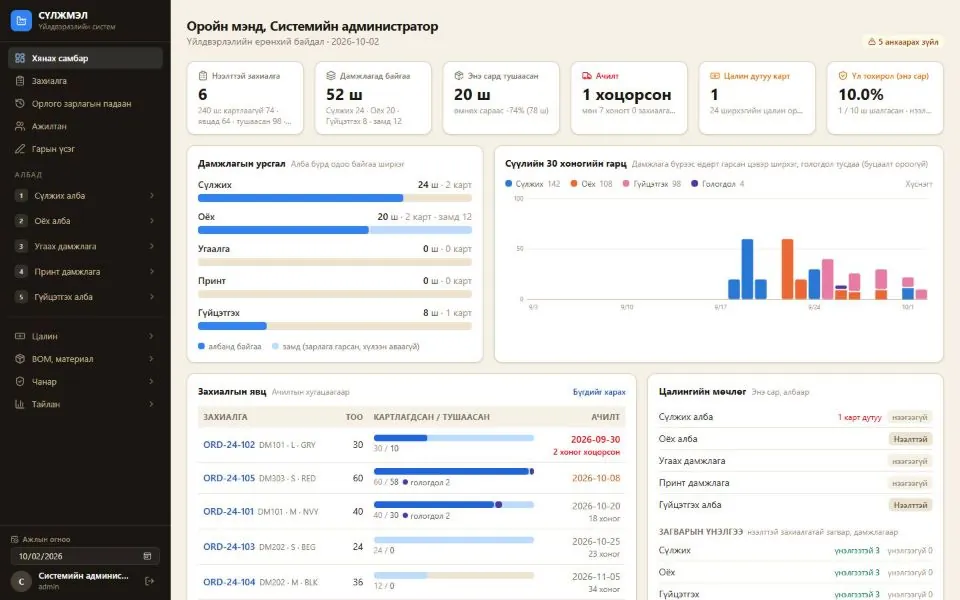This screenshot has height=600, width=960.
Task: Click the number 3 badge for Угаах дамжлага
Action: coord(21,246)
